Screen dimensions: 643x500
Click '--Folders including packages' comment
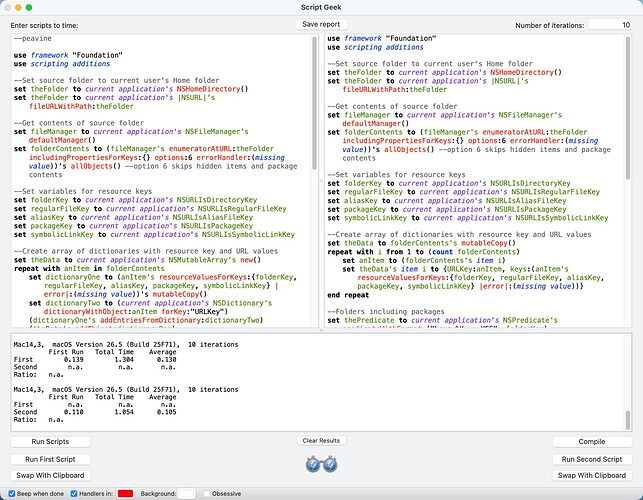click(x=386, y=311)
